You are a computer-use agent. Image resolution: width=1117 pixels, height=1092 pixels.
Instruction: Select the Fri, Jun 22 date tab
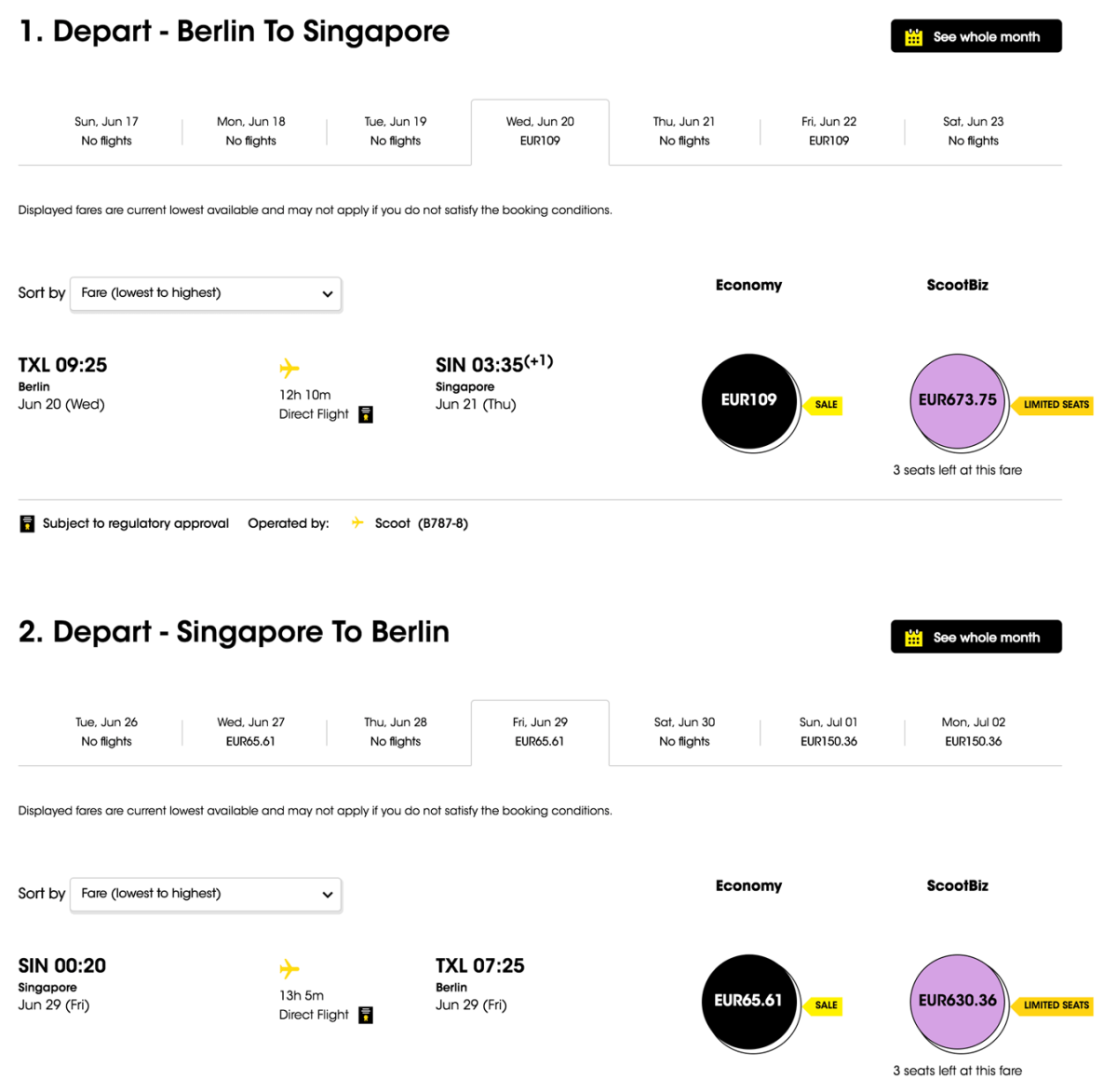(x=828, y=131)
